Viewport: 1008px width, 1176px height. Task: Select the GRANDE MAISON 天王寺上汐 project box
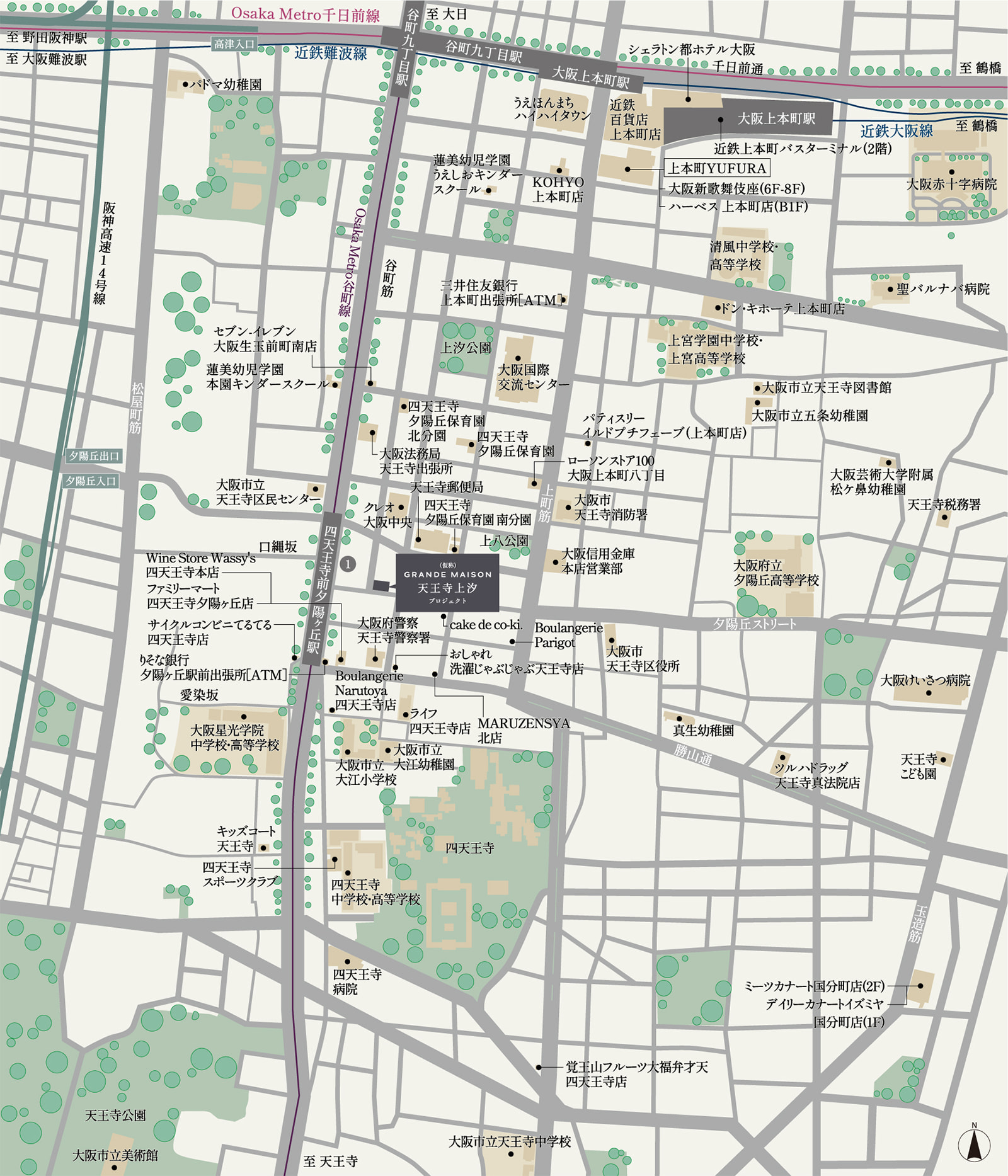click(447, 583)
